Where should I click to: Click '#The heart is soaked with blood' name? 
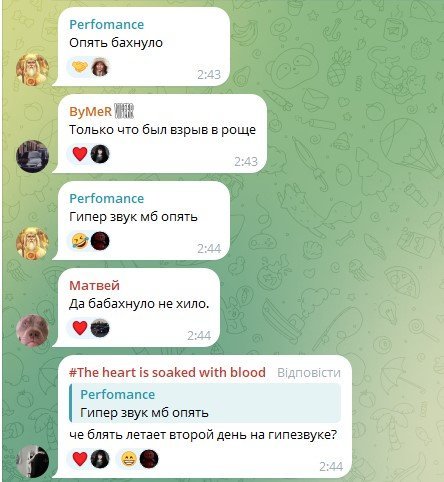tap(167, 372)
